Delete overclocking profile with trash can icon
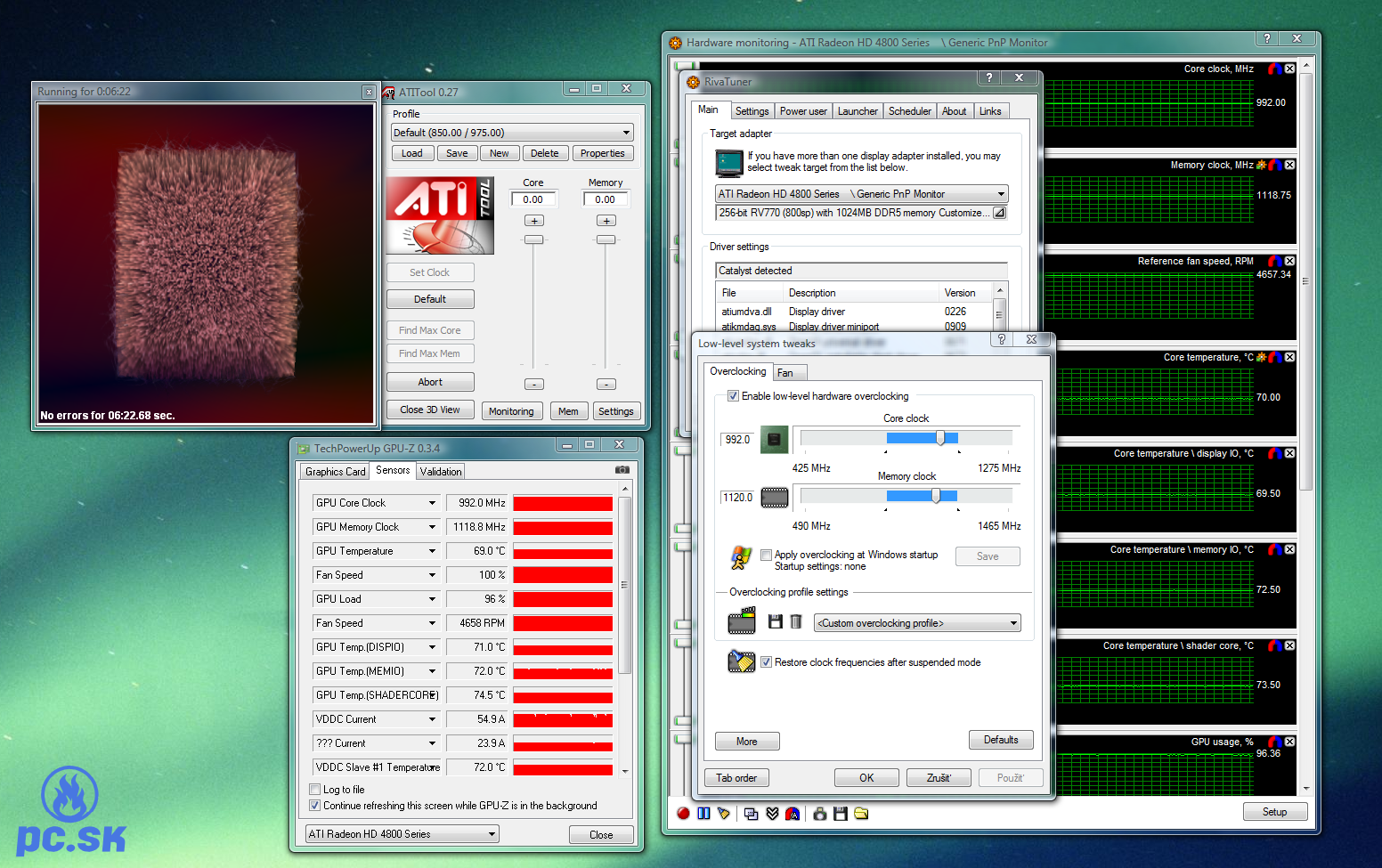1382x868 pixels. [796, 621]
